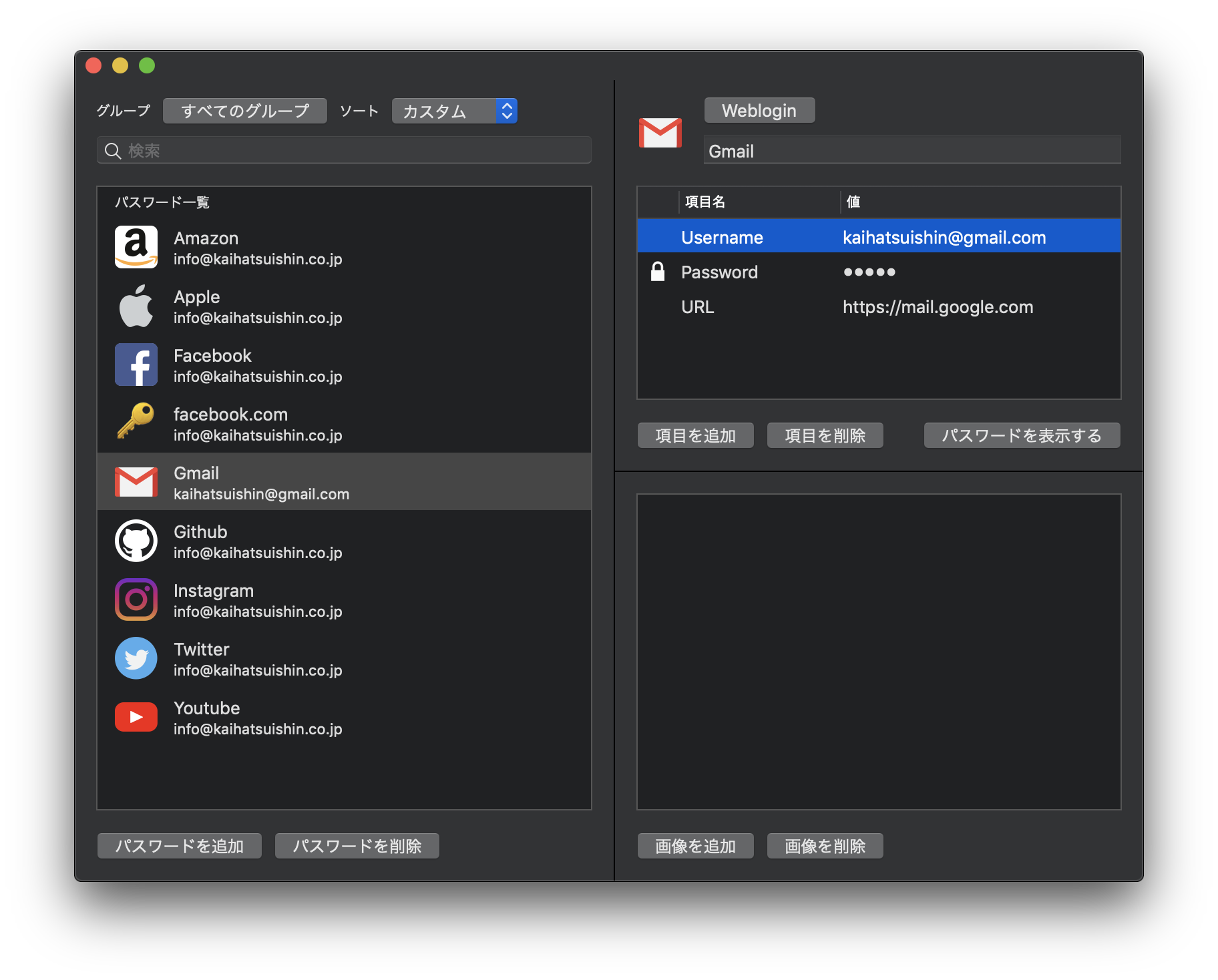Viewport: 1218px width, 980px height.
Task: Click the Github octocat icon
Action: pyautogui.click(x=136, y=541)
